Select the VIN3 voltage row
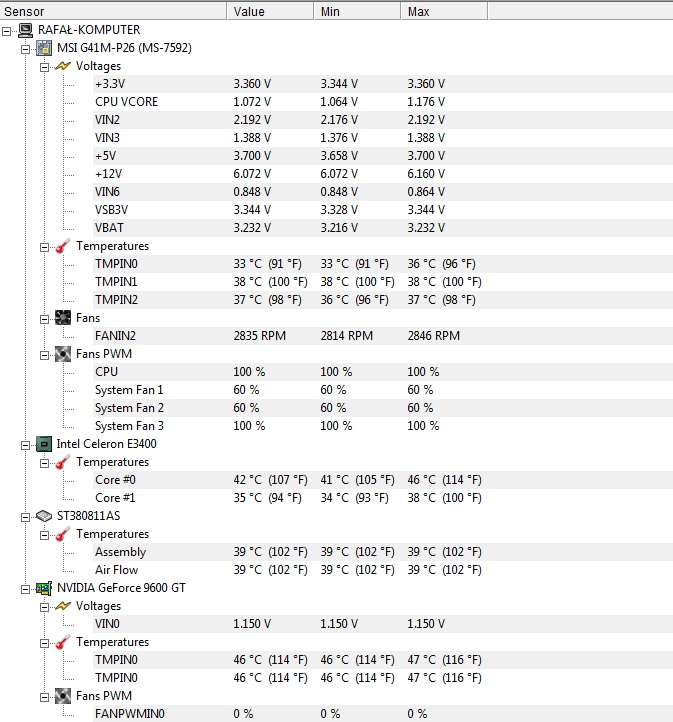The width and height of the screenshot is (673, 722). 383,138
